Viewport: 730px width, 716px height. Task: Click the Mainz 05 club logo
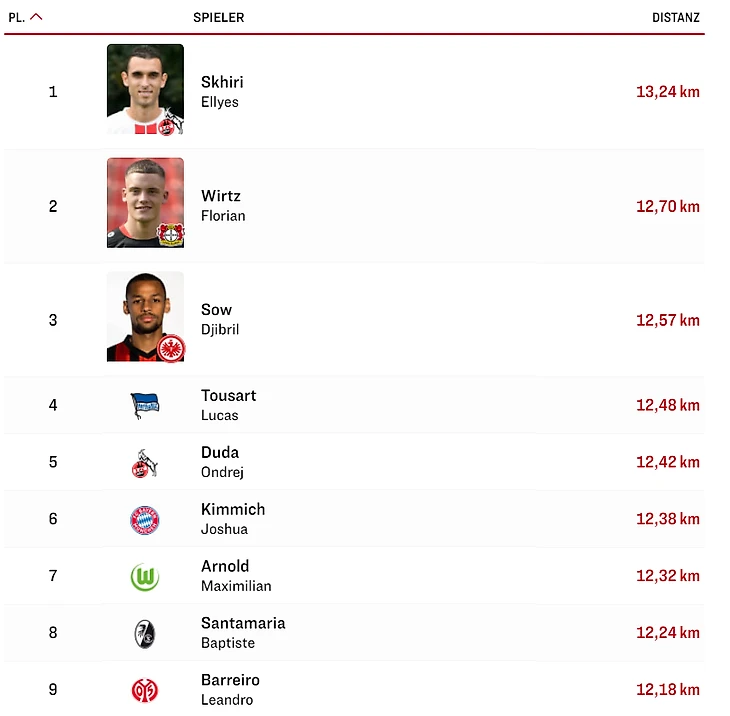pyautogui.click(x=145, y=690)
